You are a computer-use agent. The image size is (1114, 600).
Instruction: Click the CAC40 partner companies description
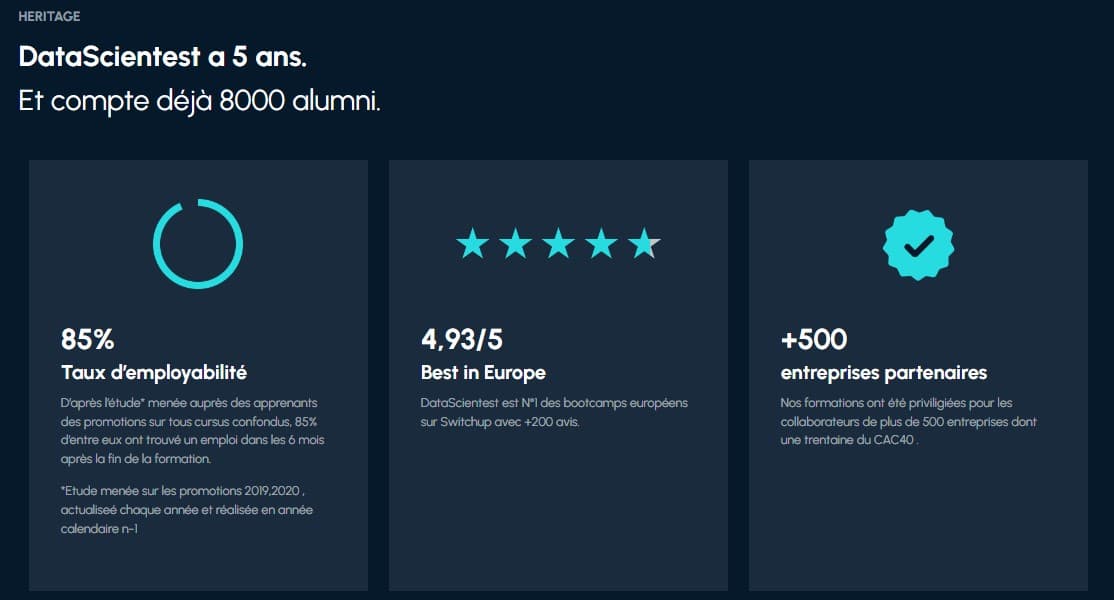[908, 421]
